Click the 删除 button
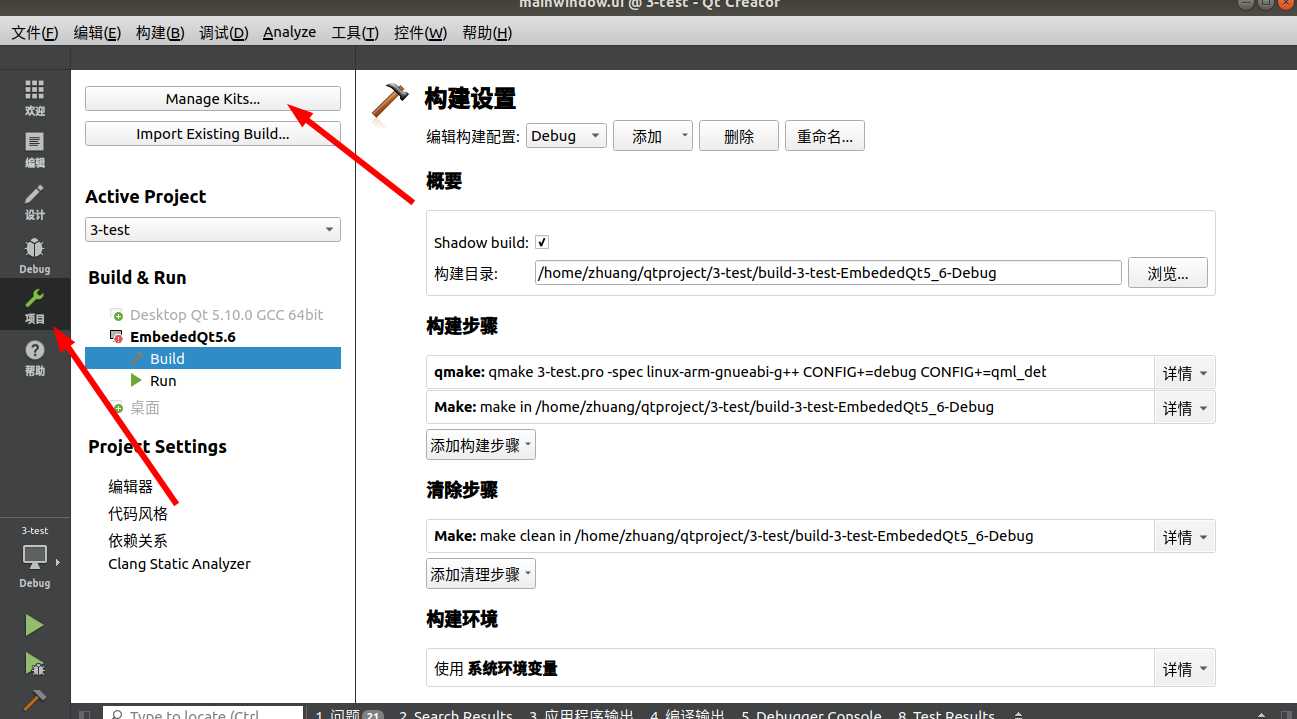1297x719 pixels. [739, 136]
